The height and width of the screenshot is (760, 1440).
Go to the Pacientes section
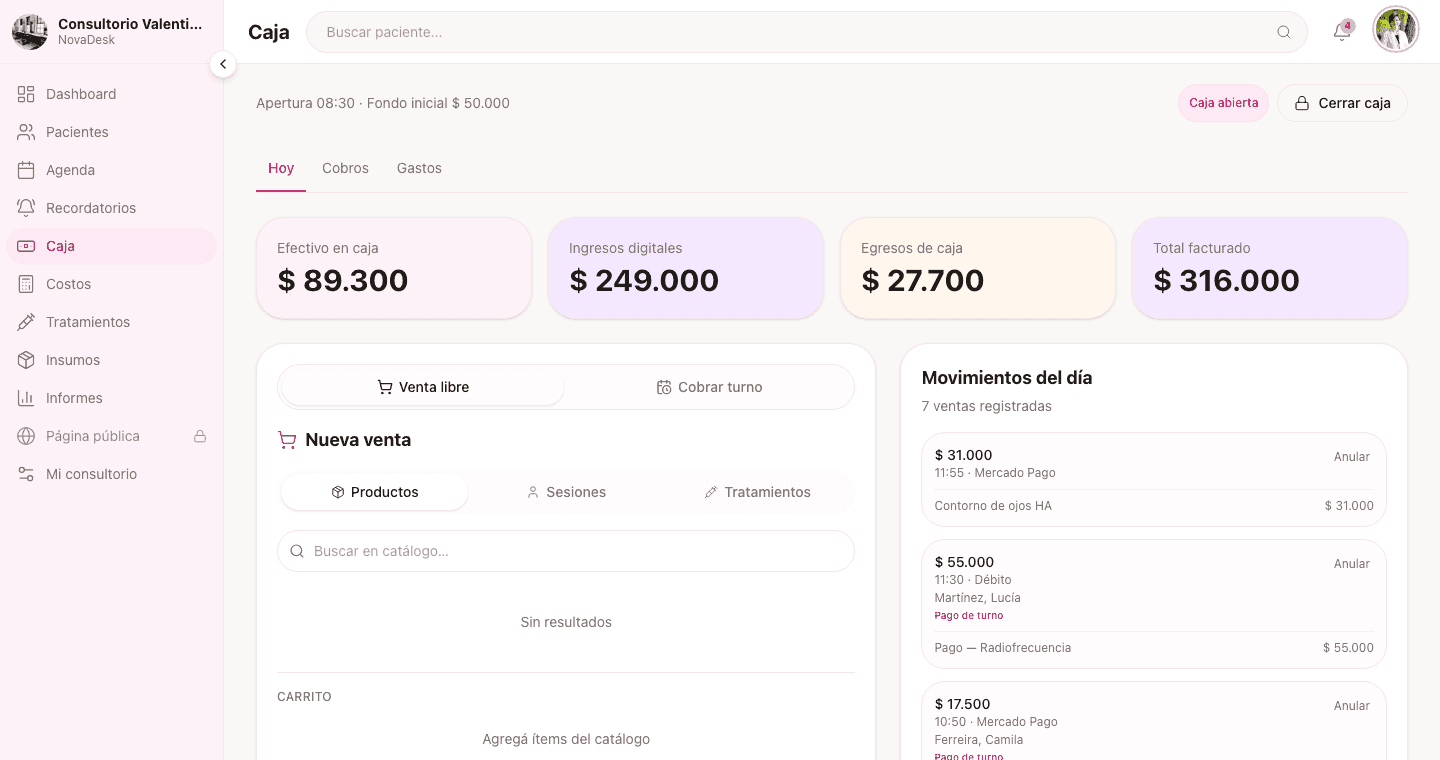[111, 132]
